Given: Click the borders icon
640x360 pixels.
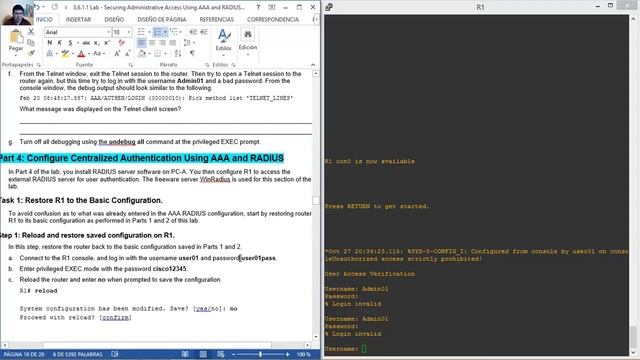Looking at the screenshot, I should [x=158, y=53].
